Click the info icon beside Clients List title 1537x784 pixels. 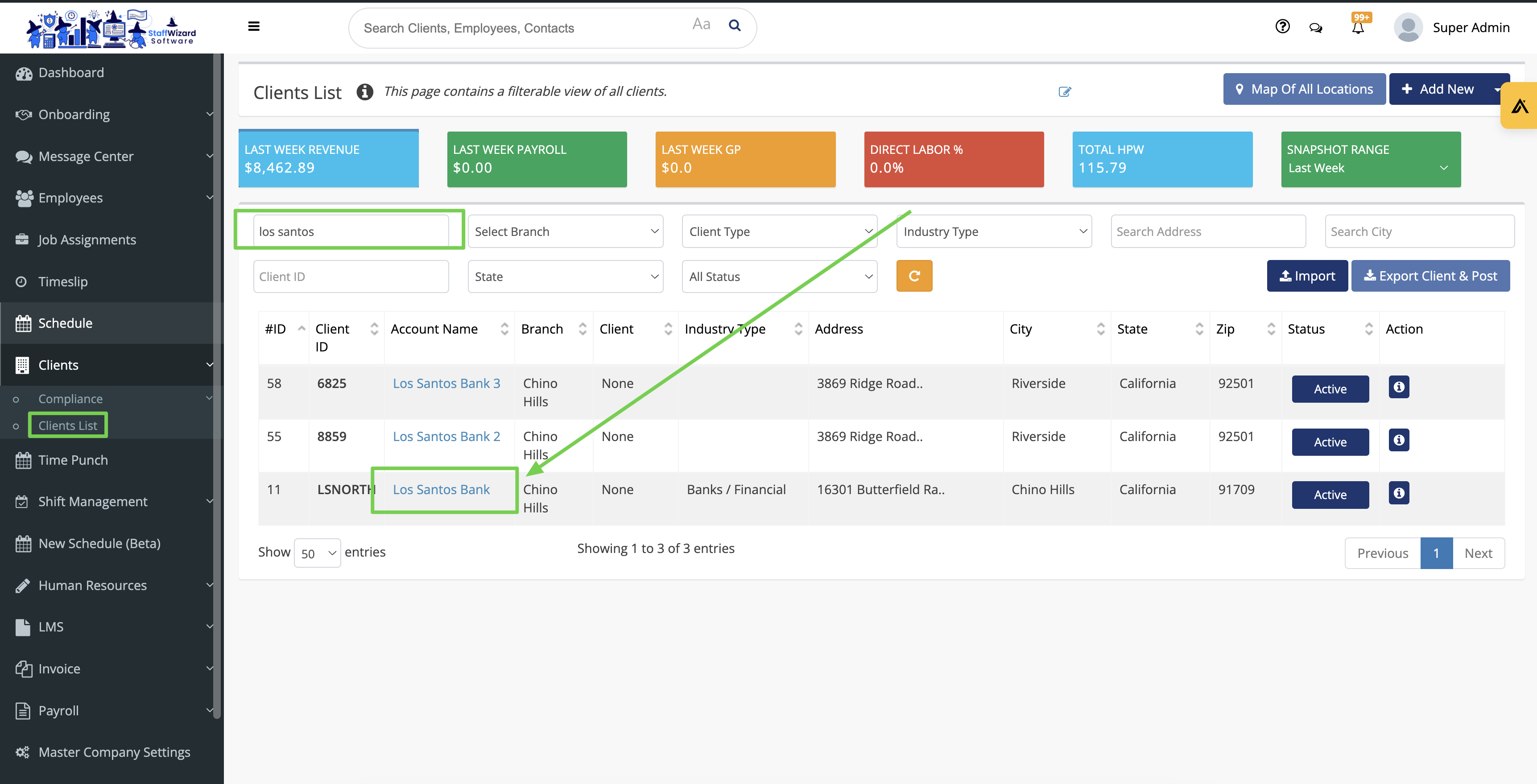[x=364, y=92]
